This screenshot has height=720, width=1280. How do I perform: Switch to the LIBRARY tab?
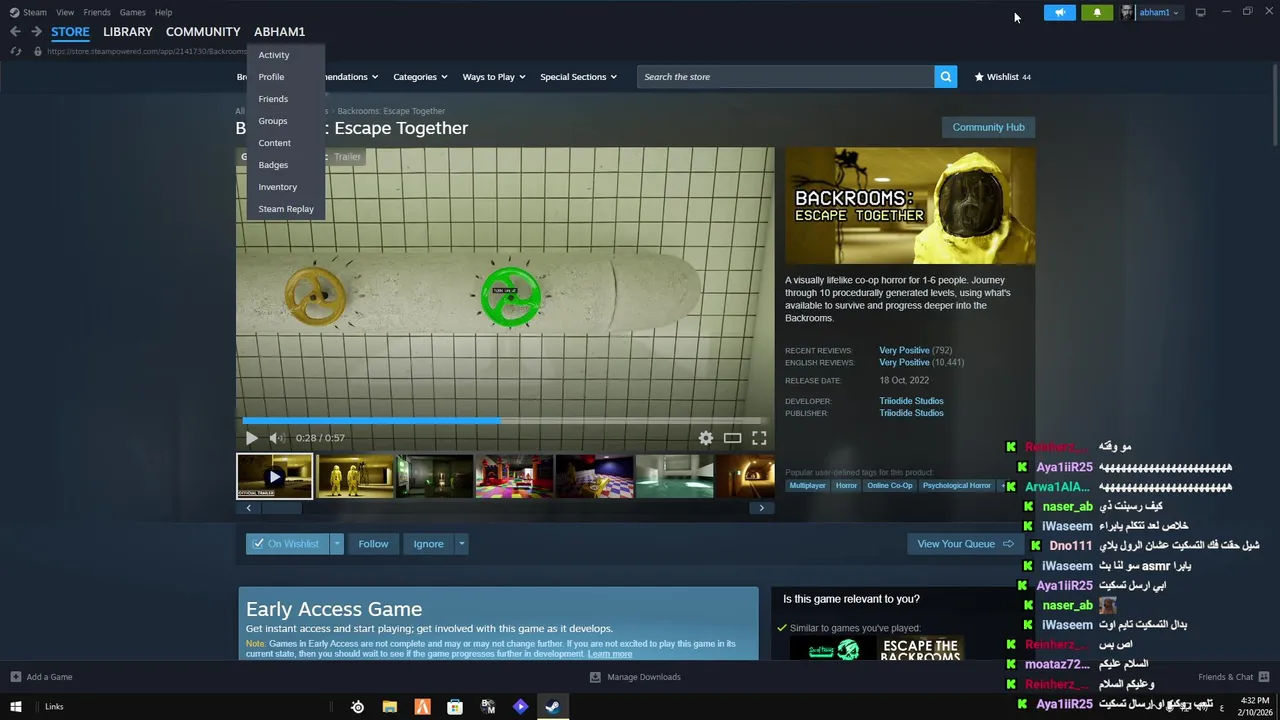[x=127, y=32]
